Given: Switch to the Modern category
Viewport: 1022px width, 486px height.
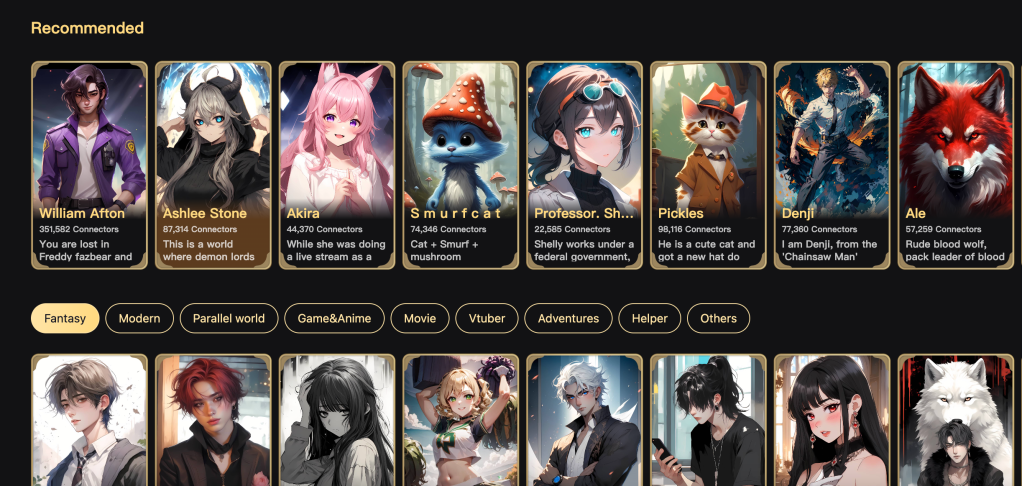Looking at the screenshot, I should point(139,319).
